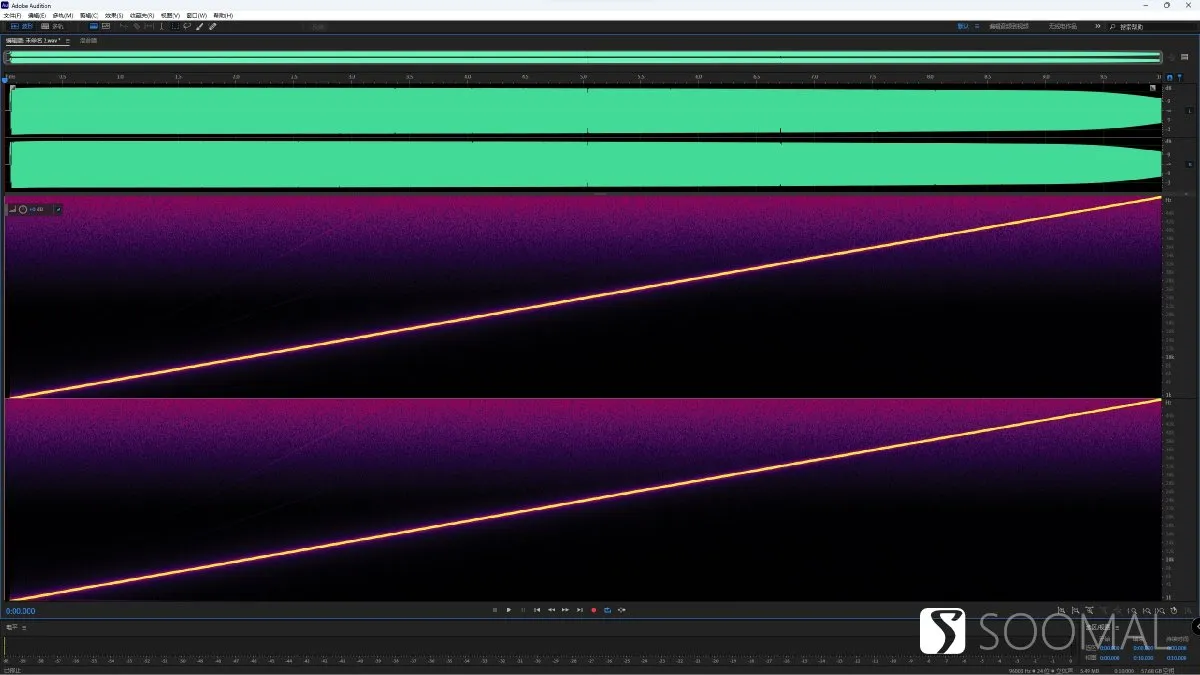Move playhead to next marker
The image size is (1200, 675).
click(x=579, y=609)
